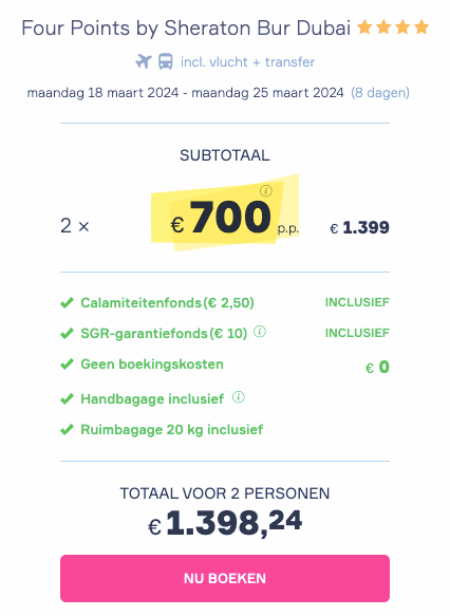Click the NU BOEKEN button
The height and width of the screenshot is (616, 450).
[225, 578]
